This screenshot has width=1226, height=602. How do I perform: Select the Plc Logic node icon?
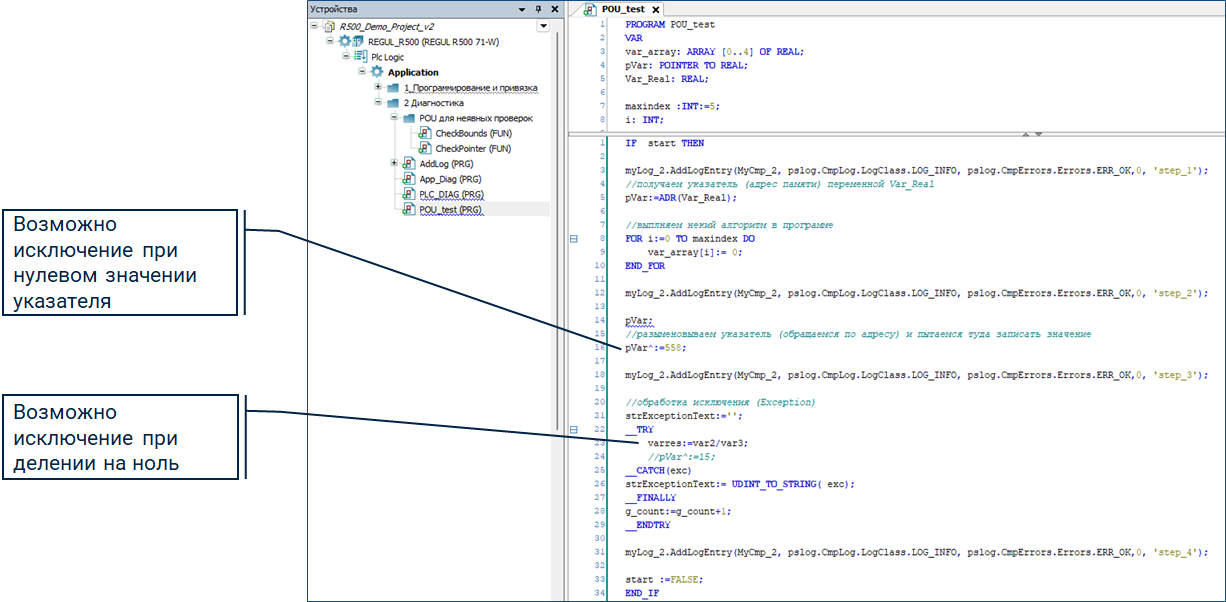(x=361, y=57)
